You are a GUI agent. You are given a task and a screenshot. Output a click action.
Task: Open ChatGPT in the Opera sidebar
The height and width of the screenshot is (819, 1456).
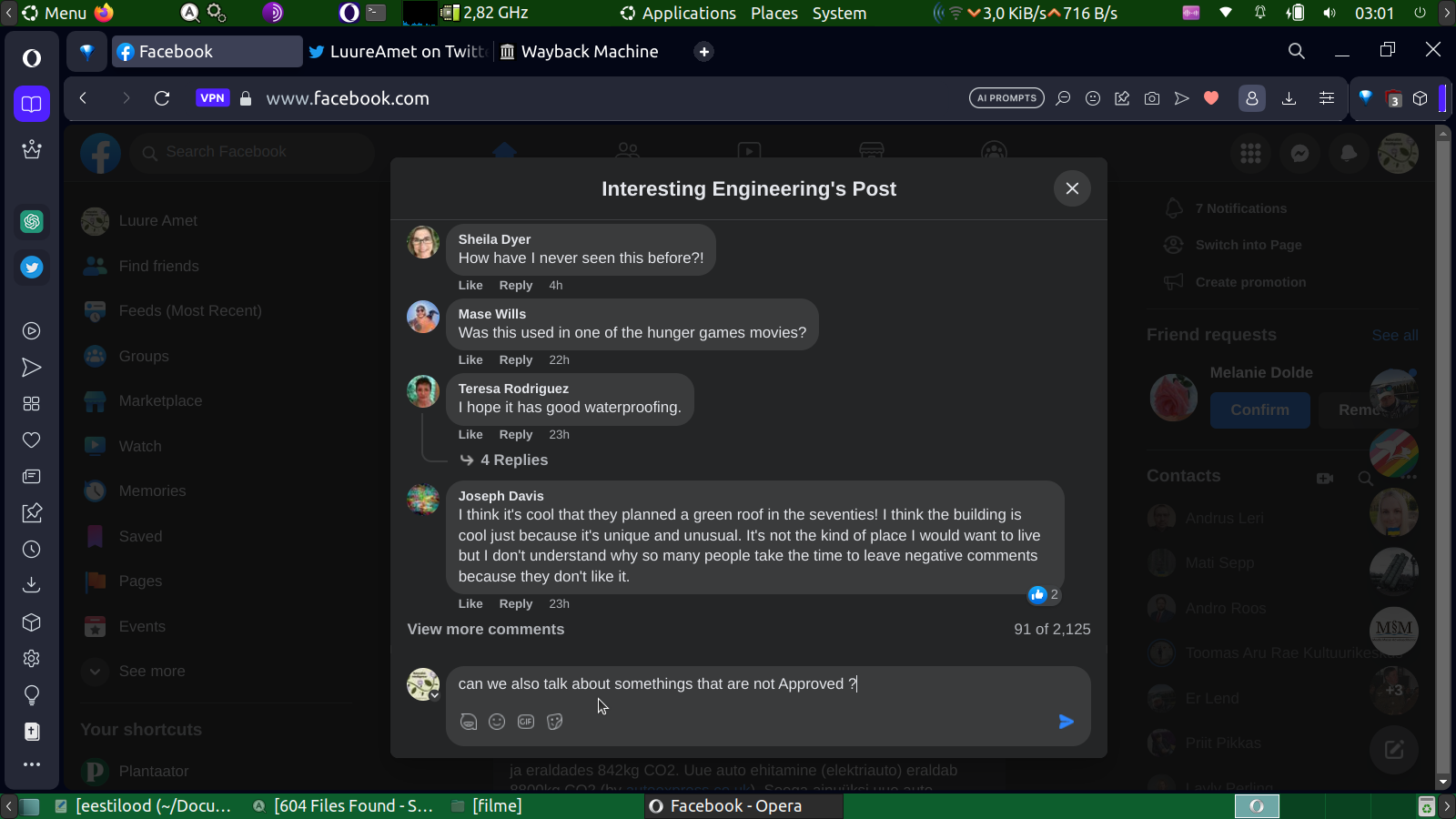32,221
